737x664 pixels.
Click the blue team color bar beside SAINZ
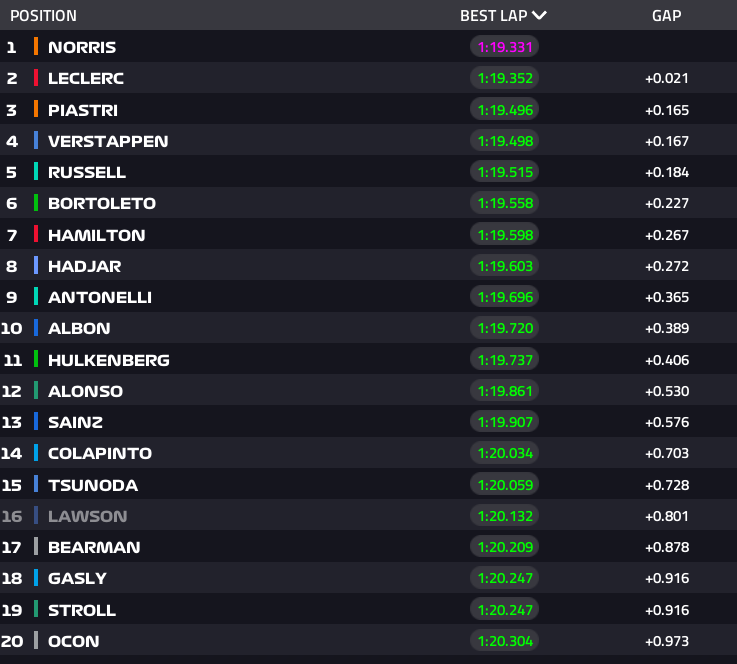(x=36, y=422)
